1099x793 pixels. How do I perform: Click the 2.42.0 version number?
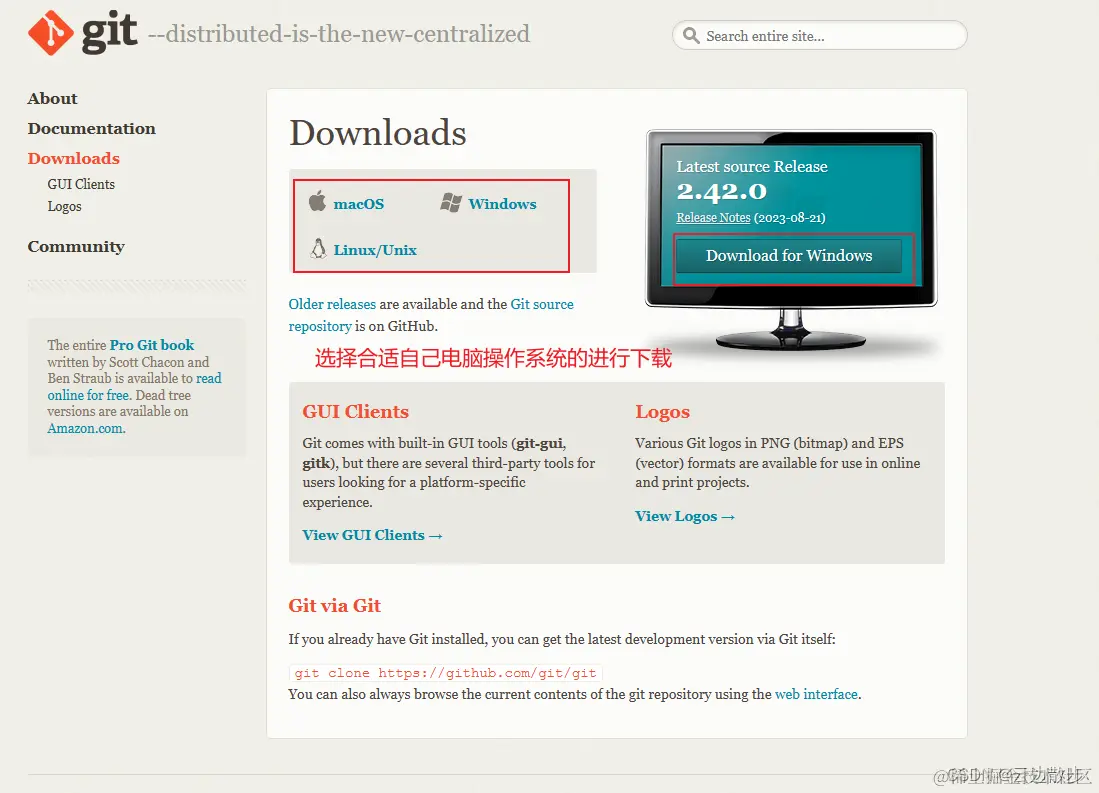coord(722,191)
